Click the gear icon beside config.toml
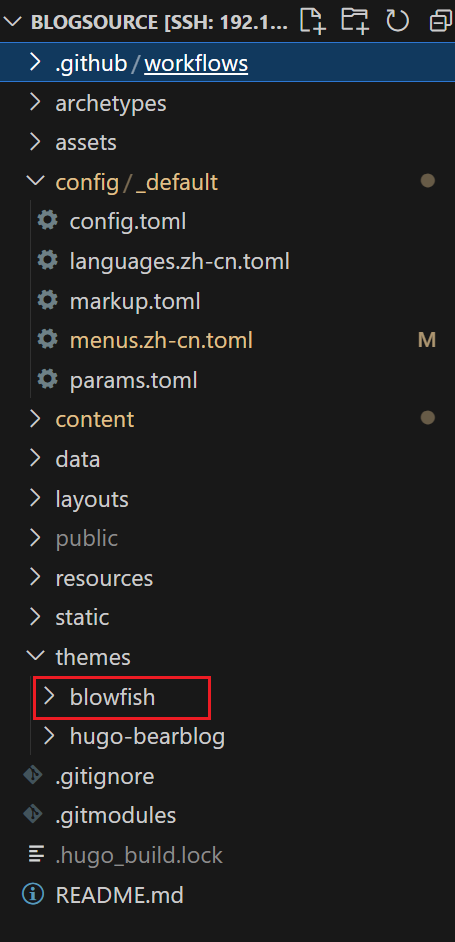Viewport: 455px width, 942px height. point(48,221)
